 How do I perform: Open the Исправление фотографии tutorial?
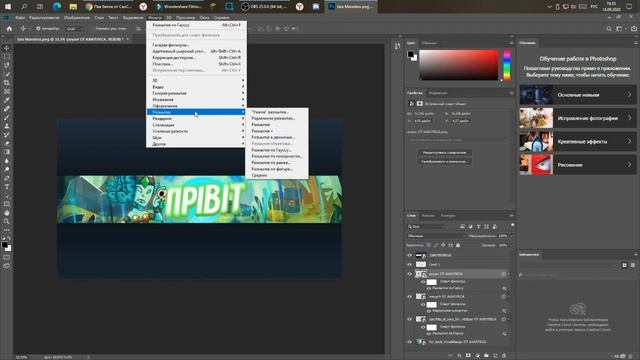click(x=578, y=118)
